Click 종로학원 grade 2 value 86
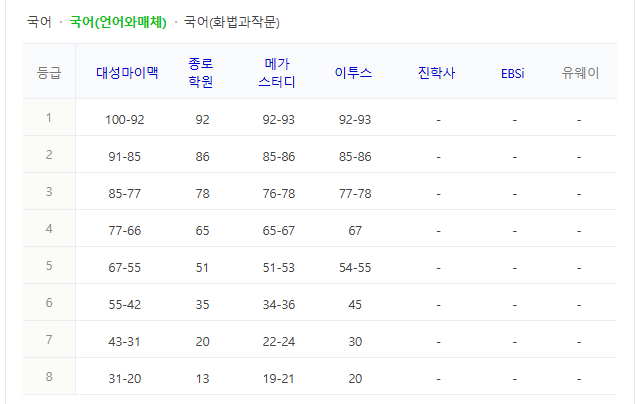Viewport: 636px width, 404px height. point(202,157)
